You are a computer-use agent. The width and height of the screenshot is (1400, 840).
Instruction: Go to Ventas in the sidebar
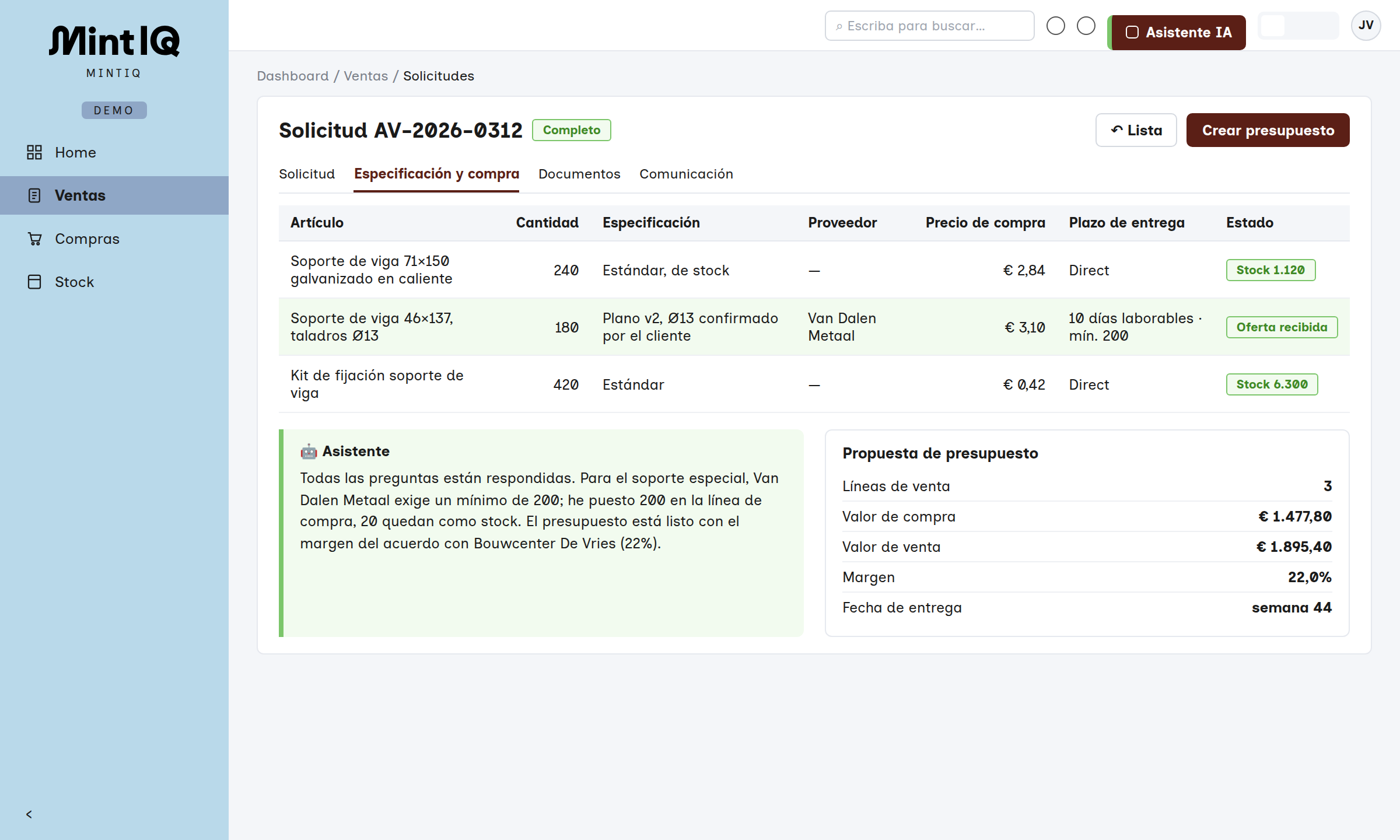pos(114,195)
